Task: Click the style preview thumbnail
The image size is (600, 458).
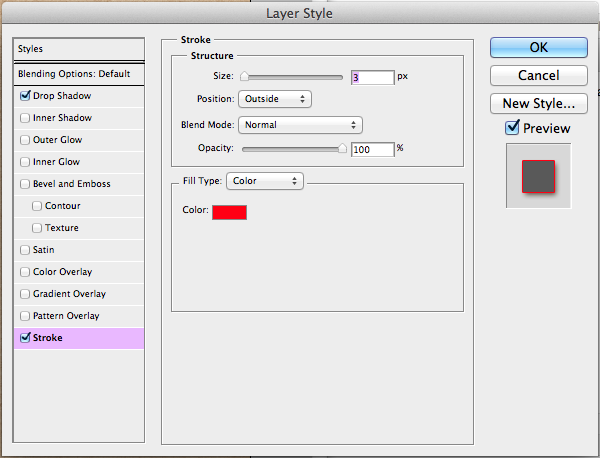Action: click(538, 176)
